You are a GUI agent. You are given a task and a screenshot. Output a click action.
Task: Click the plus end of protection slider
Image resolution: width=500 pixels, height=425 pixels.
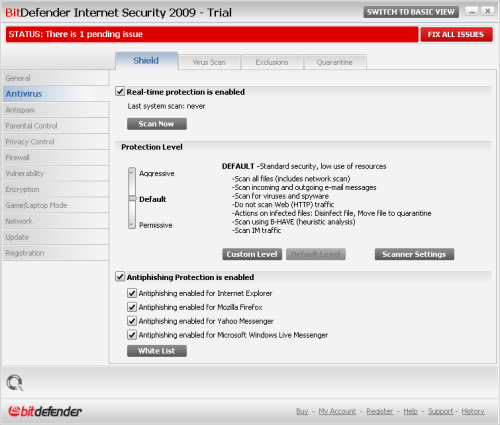132,172
